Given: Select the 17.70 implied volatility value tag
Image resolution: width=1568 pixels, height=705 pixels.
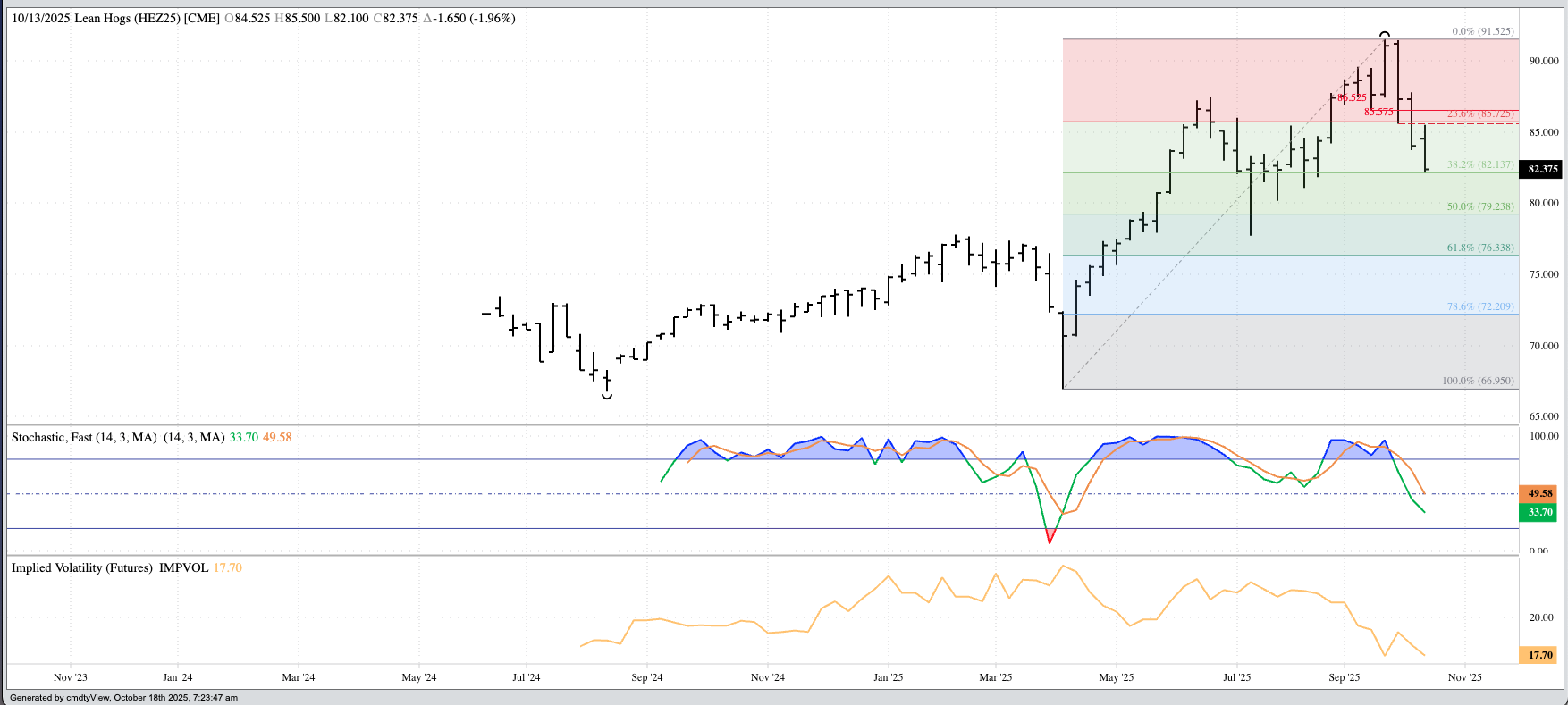Looking at the screenshot, I should [1538, 655].
